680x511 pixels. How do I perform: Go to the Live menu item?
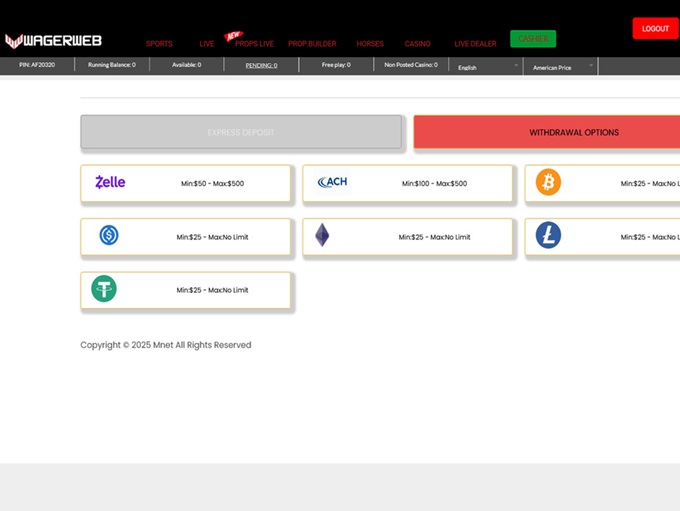(x=207, y=44)
